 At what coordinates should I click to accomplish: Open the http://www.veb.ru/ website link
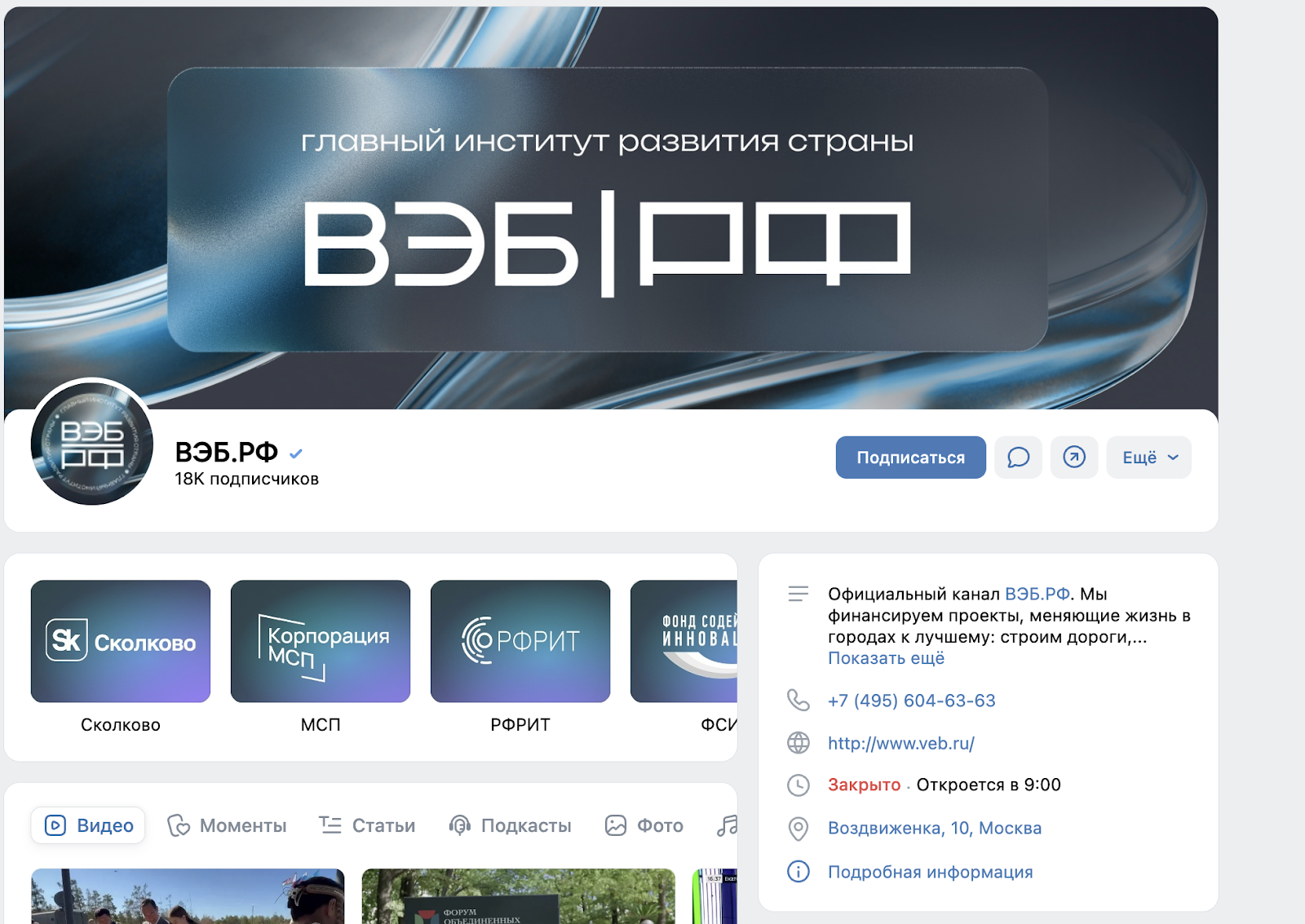tap(900, 743)
